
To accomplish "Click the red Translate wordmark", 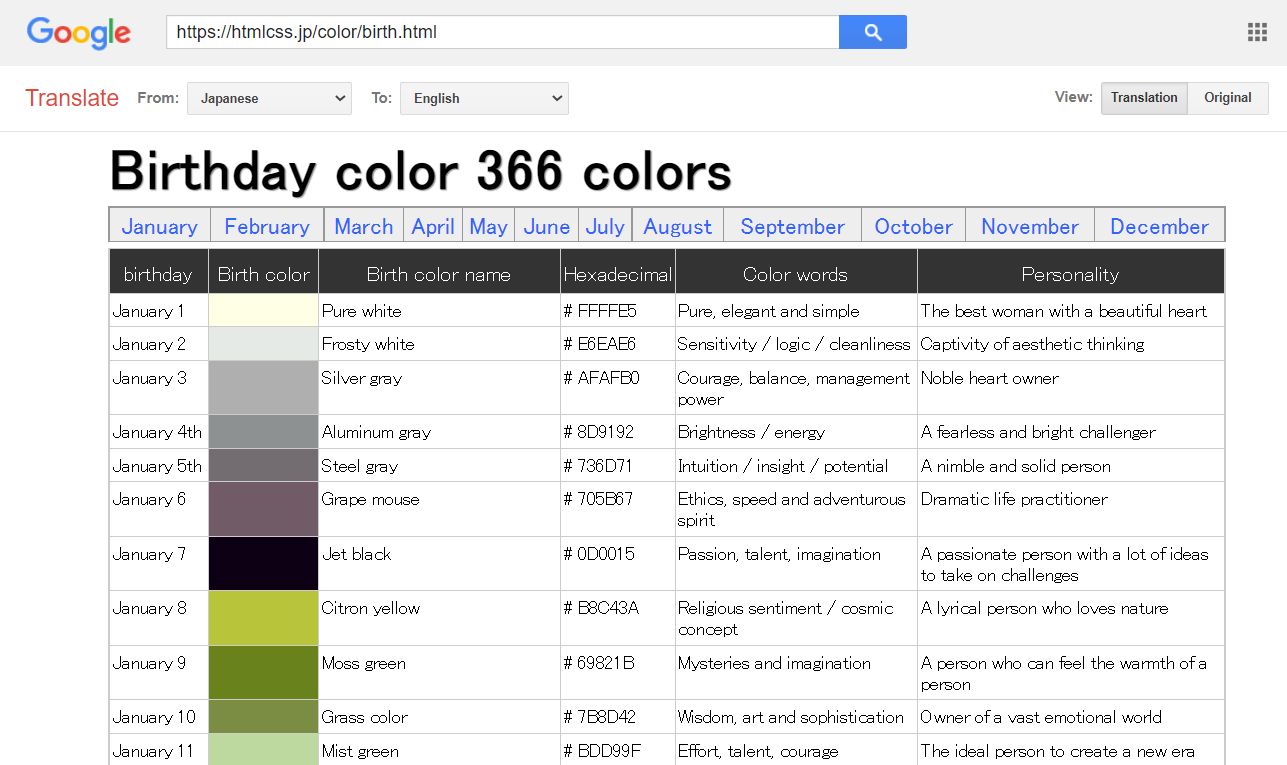I will click(x=71, y=97).
